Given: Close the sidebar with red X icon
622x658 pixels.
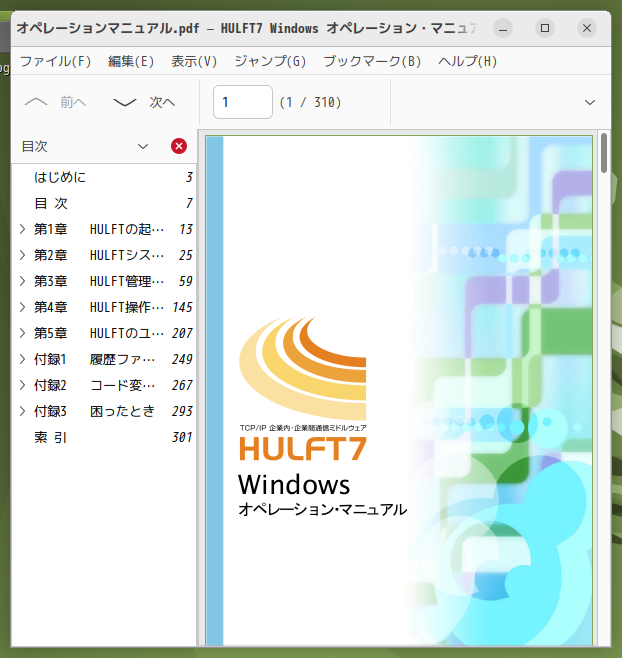Looking at the screenshot, I should [x=179, y=146].
